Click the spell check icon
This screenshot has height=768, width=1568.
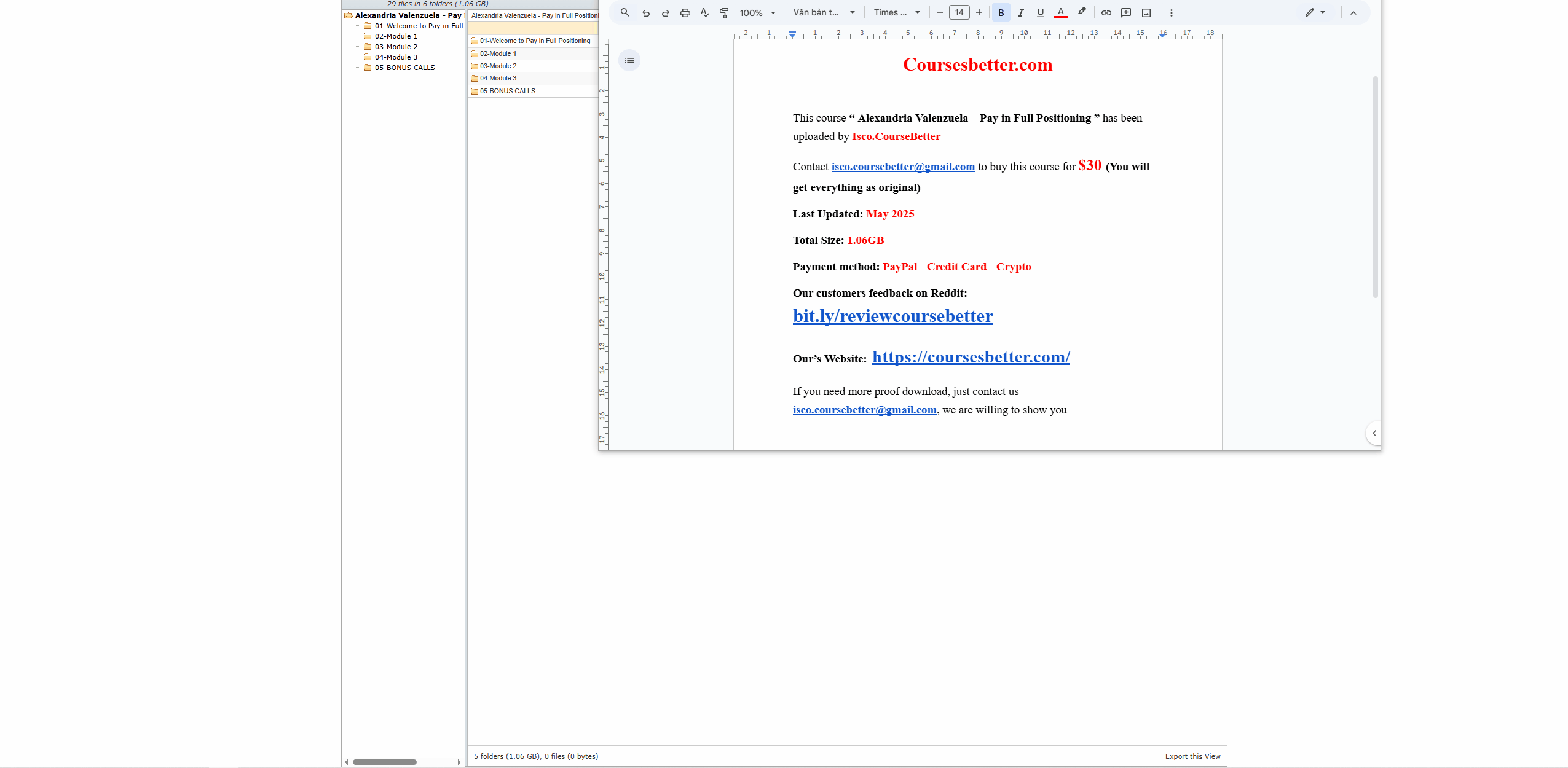[x=704, y=12]
